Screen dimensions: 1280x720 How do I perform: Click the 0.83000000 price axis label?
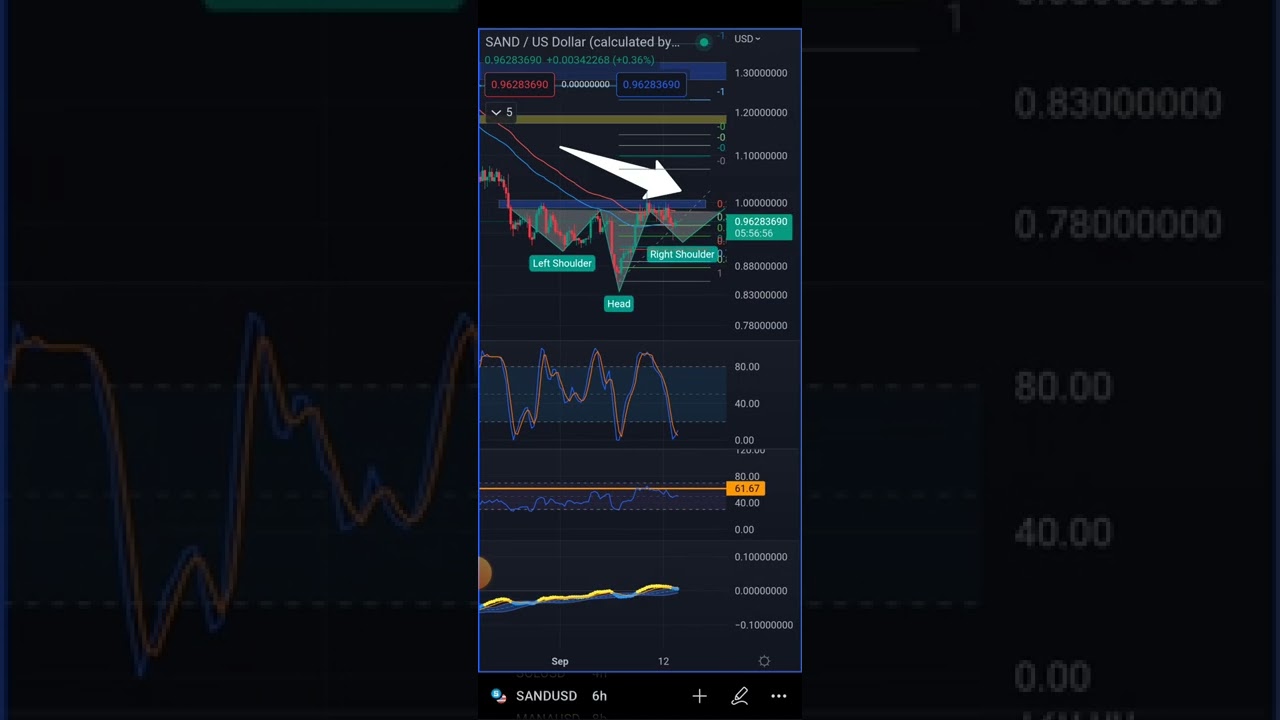[761, 295]
